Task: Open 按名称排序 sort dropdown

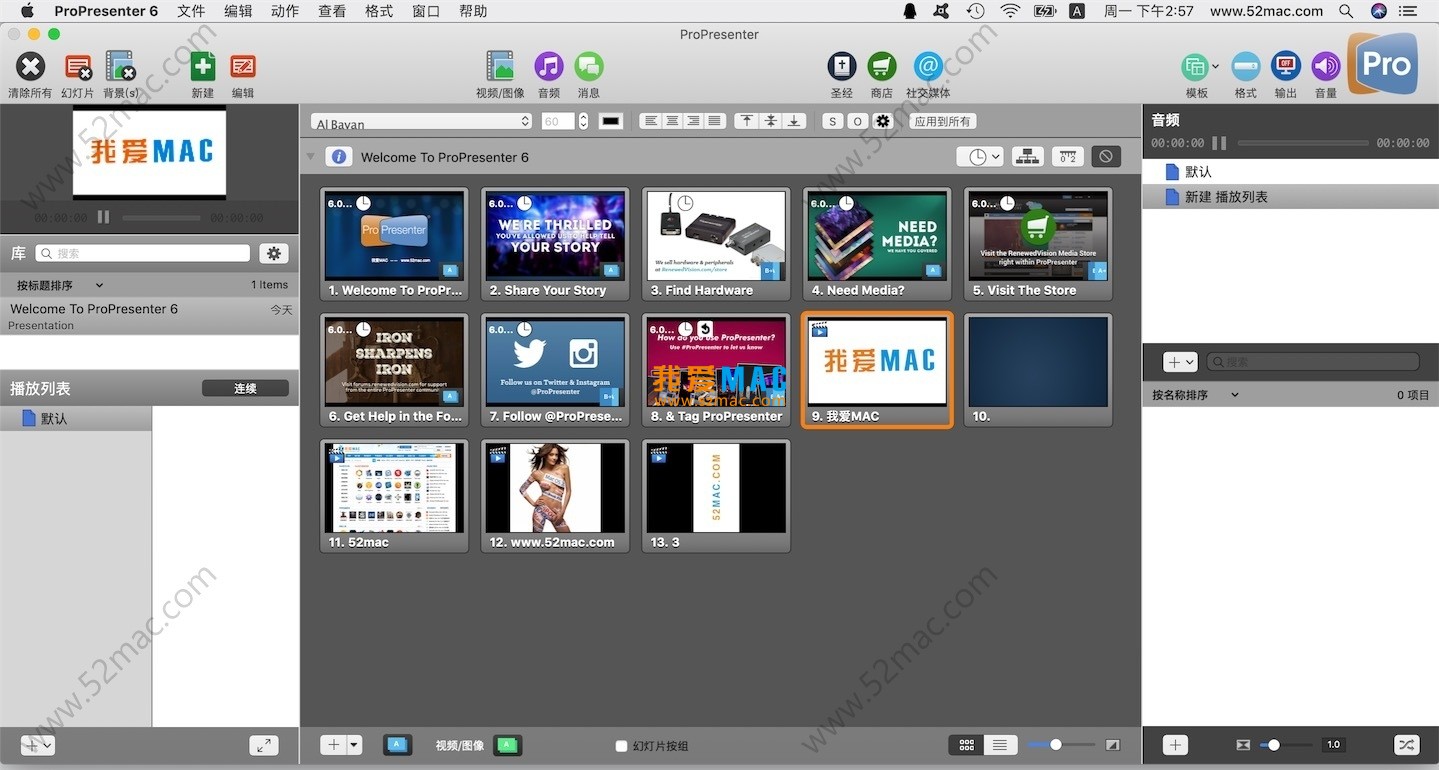Action: (1196, 395)
